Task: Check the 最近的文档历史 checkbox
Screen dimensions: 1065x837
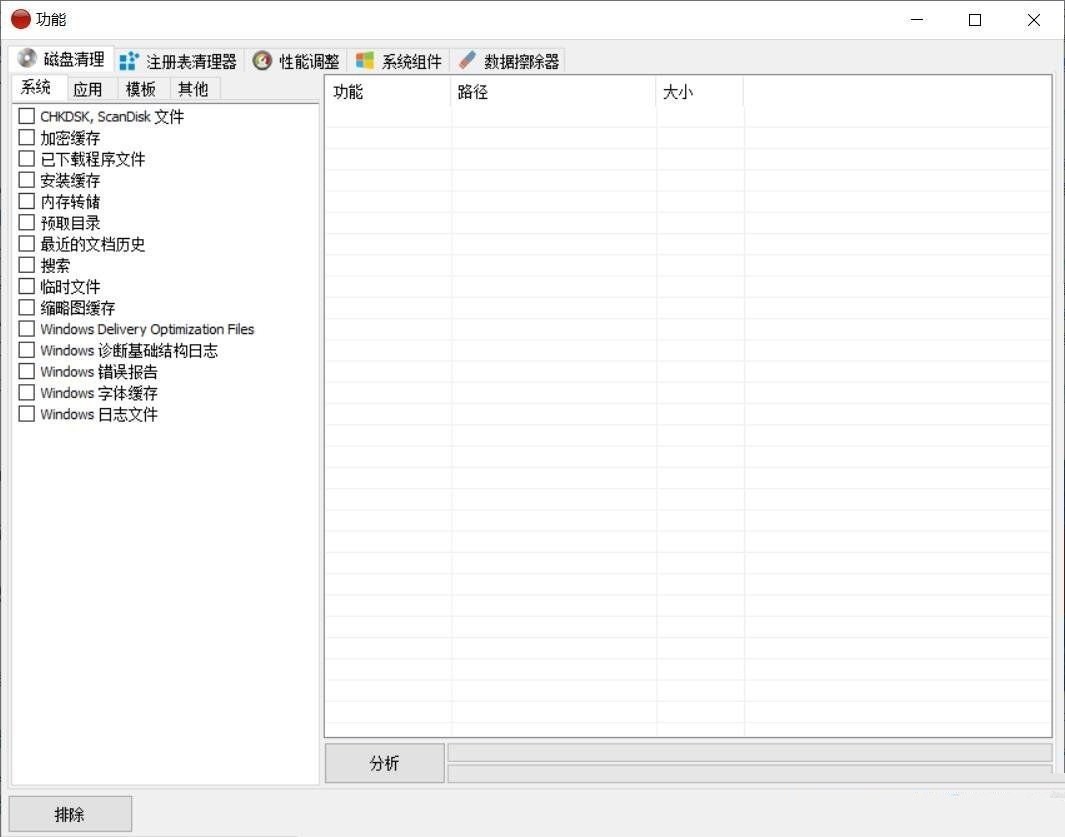Action: coord(27,244)
